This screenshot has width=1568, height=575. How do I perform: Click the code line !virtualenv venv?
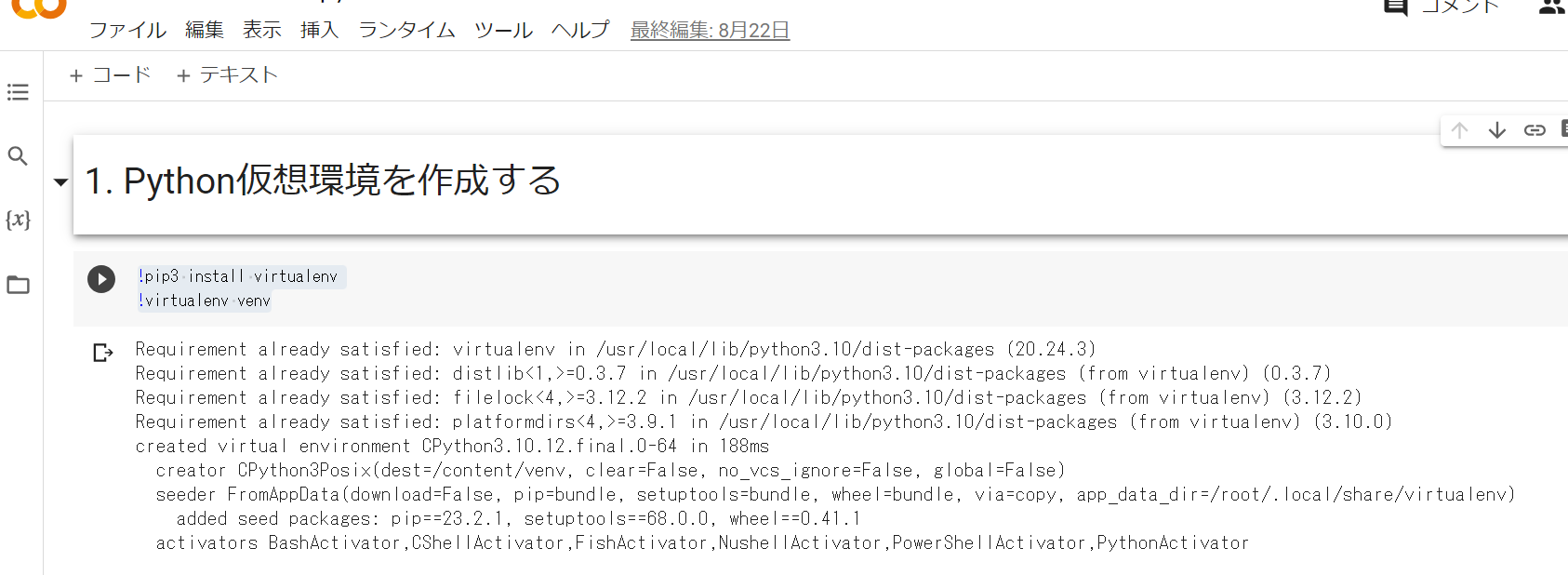click(204, 301)
